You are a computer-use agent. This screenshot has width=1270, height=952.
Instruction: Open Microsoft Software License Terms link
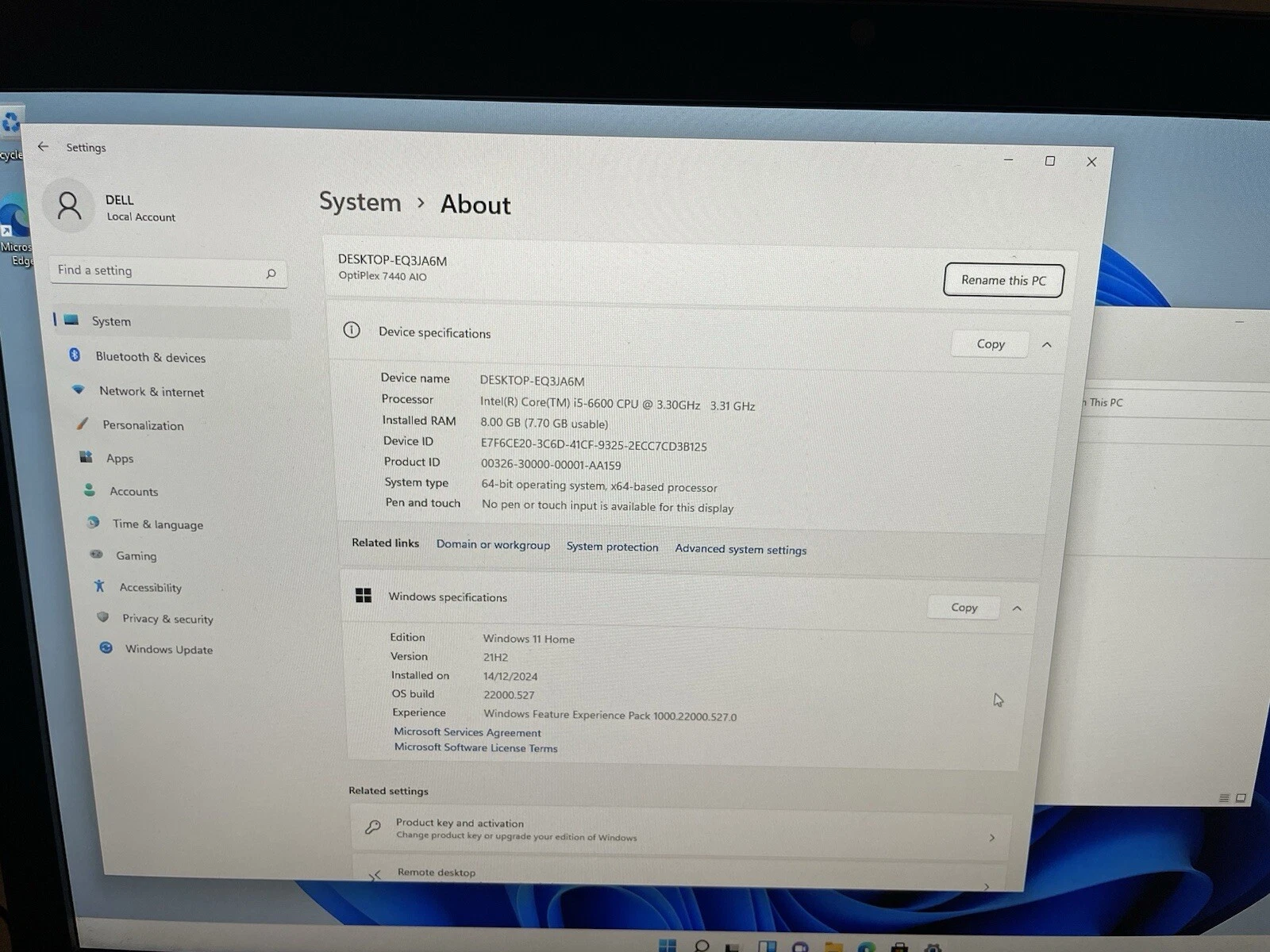pos(475,747)
